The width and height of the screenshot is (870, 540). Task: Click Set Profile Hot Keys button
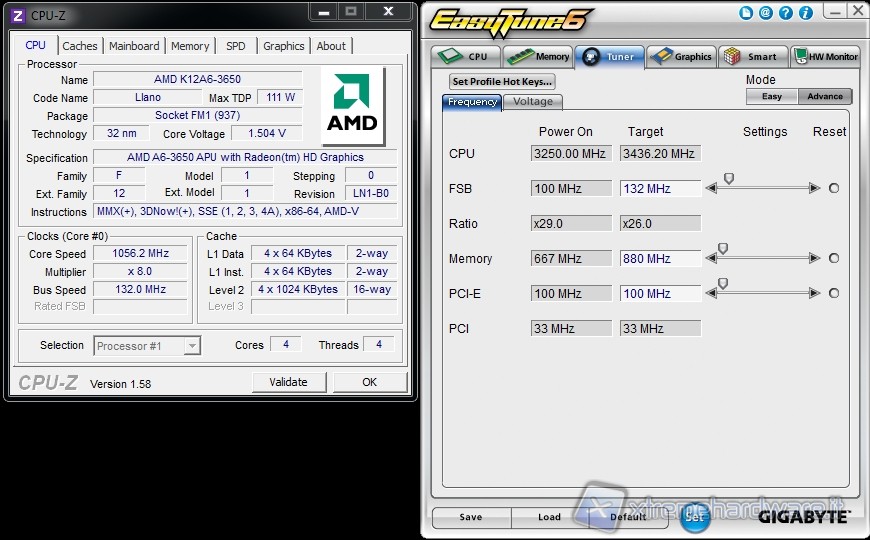point(502,82)
